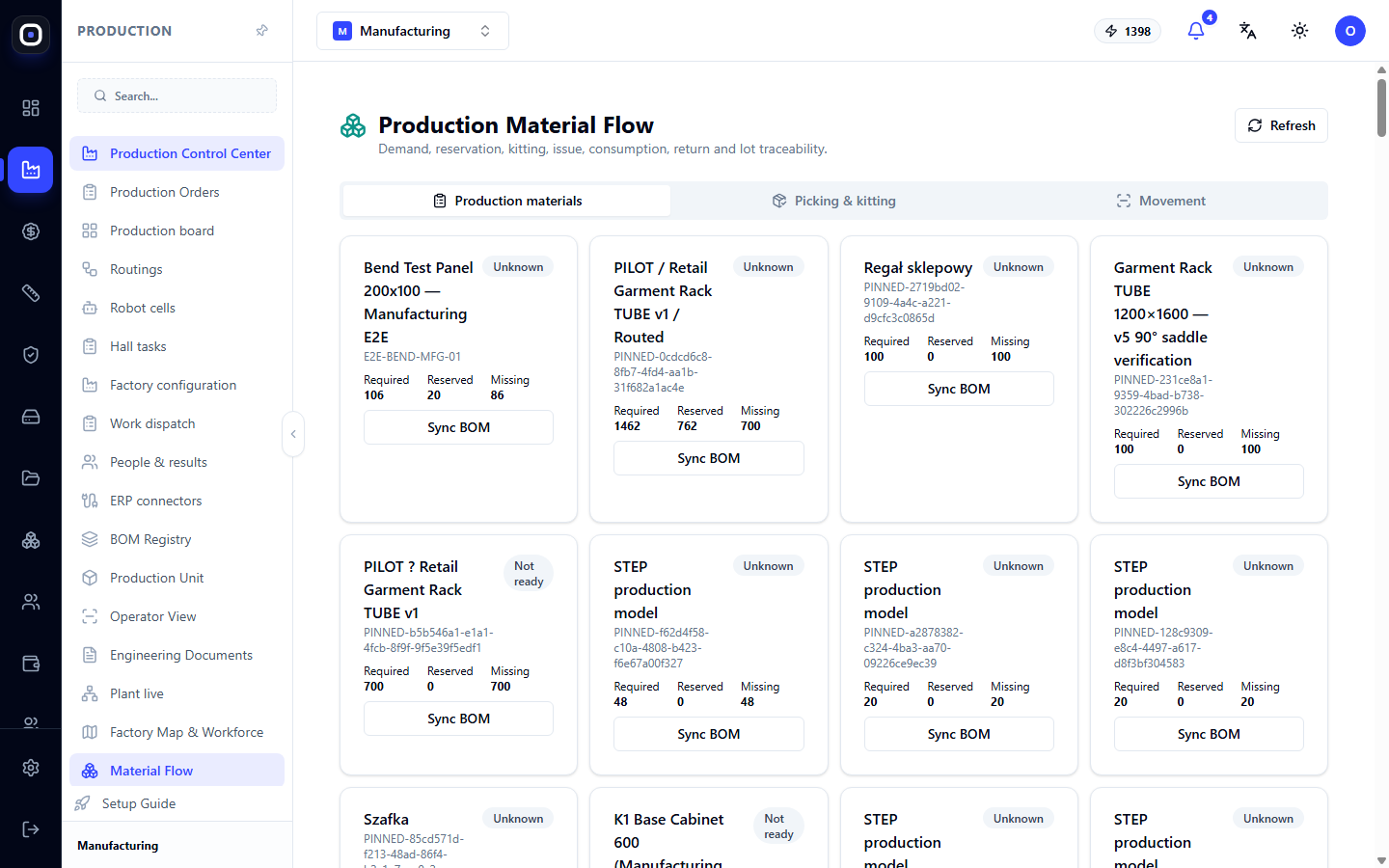Open Engineering Documents page
This screenshot has height=868, width=1389.
(177, 655)
